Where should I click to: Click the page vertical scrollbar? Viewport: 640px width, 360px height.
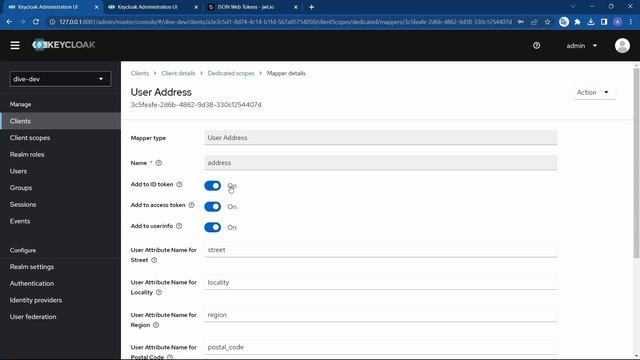[636, 163]
